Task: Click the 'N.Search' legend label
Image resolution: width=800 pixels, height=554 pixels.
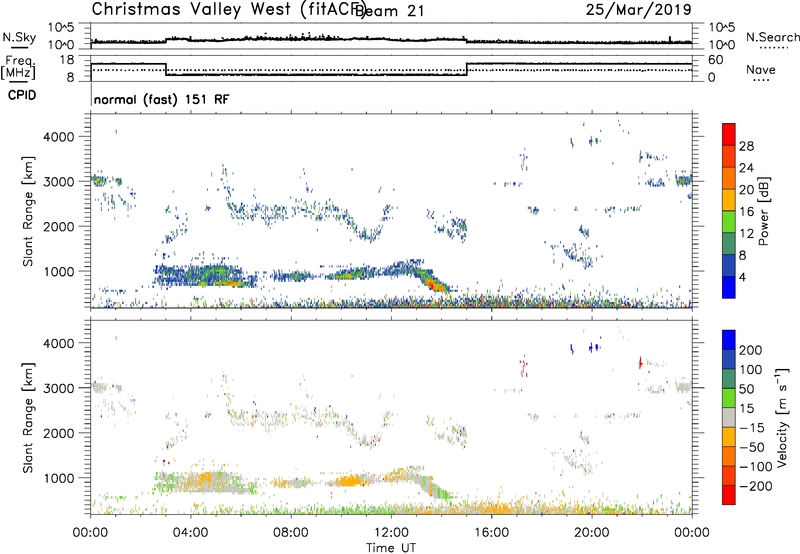Action: pos(772,37)
